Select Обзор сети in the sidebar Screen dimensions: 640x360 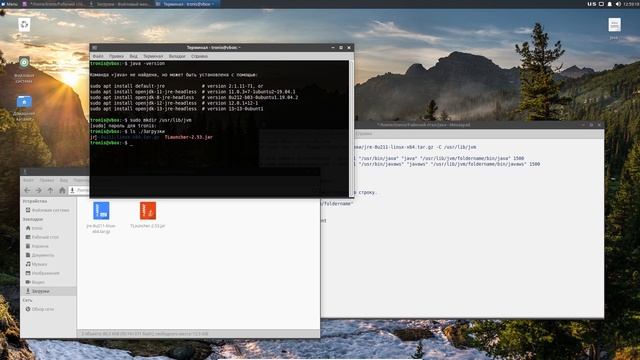pyautogui.click(x=48, y=309)
